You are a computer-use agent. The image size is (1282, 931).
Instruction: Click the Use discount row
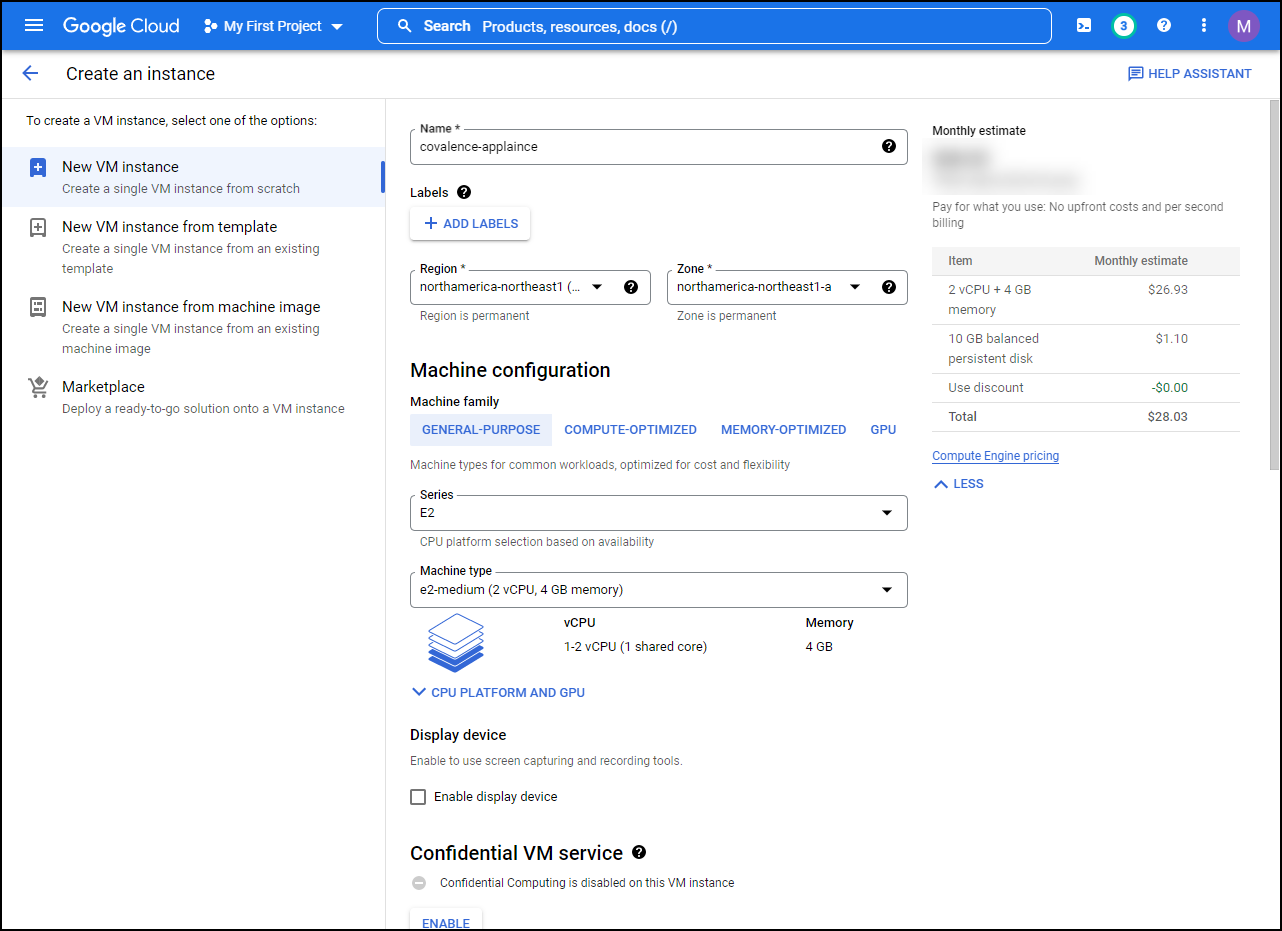(x=1086, y=388)
